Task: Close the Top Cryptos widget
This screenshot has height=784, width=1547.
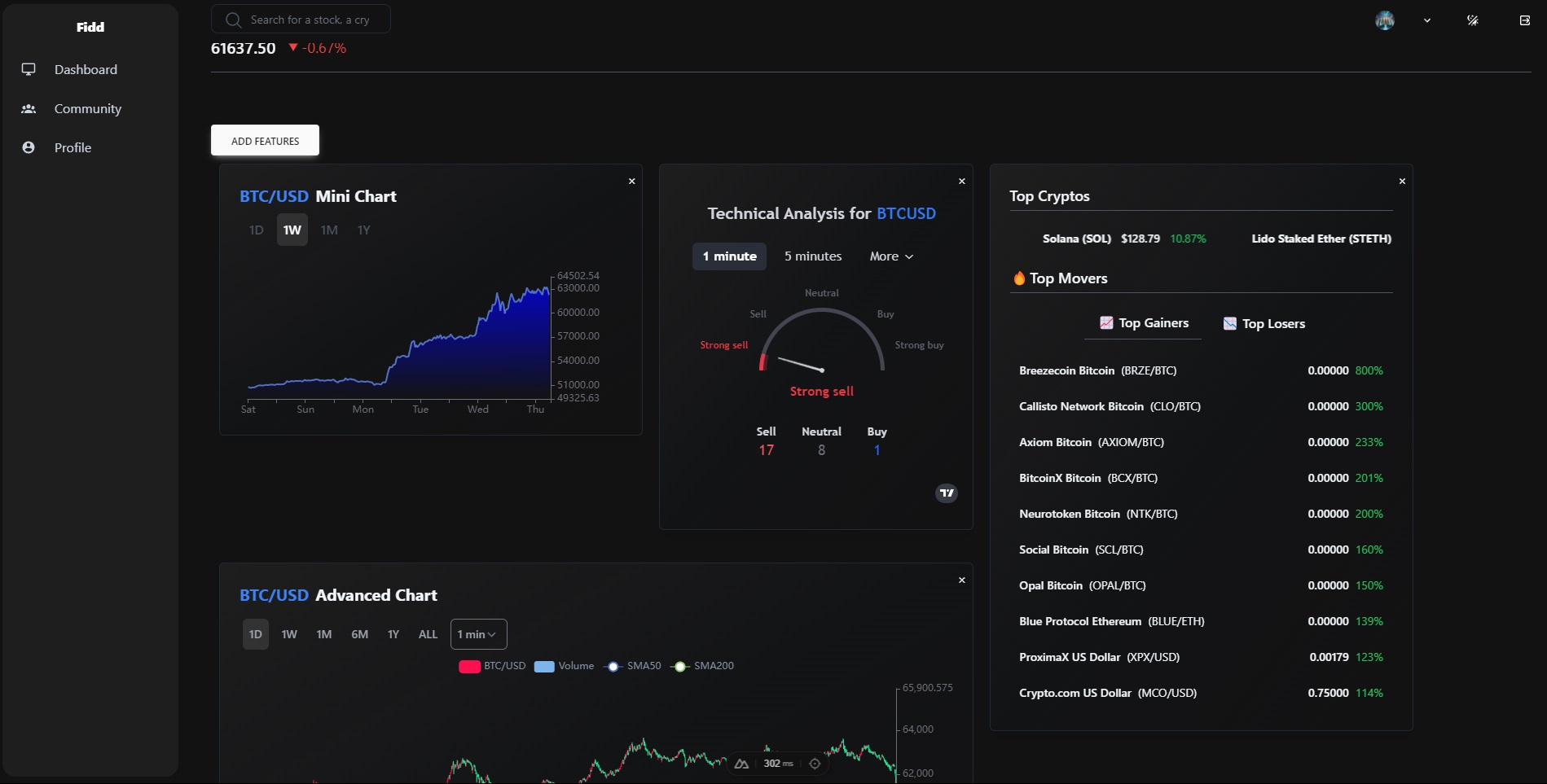Action: tap(1402, 182)
